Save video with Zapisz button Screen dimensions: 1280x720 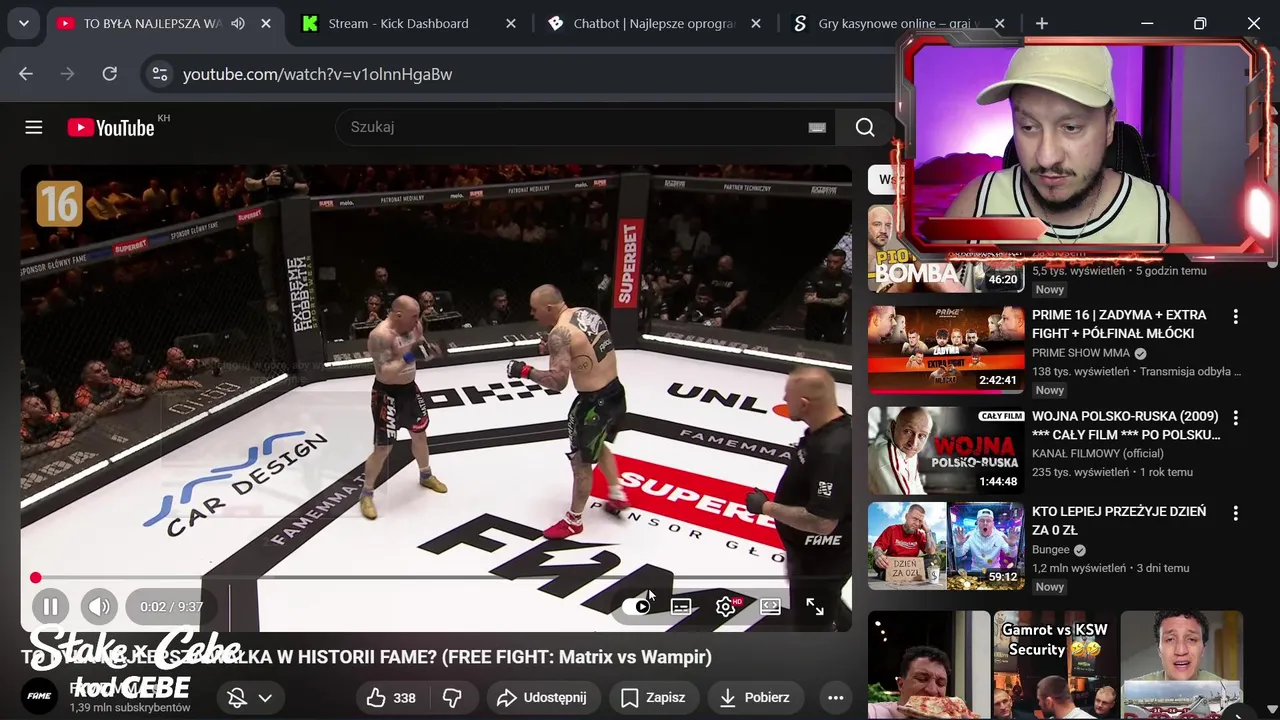tap(653, 697)
